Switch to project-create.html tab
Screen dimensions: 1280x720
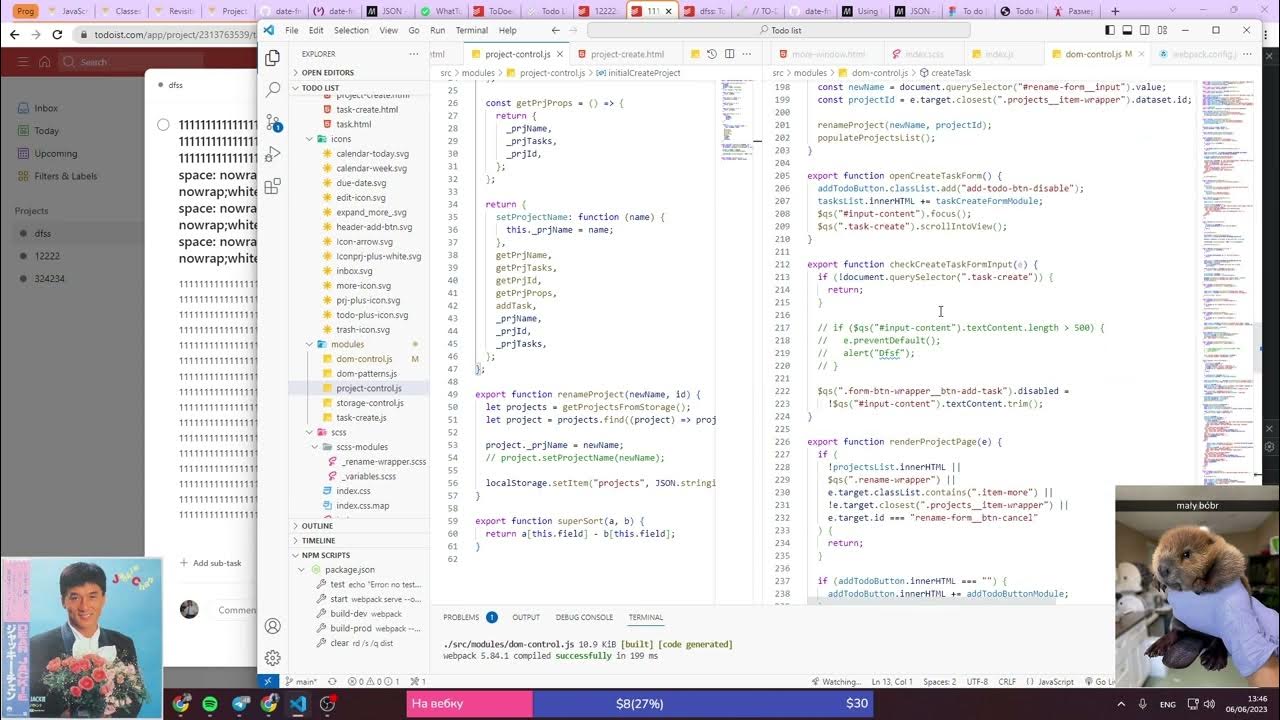point(627,54)
